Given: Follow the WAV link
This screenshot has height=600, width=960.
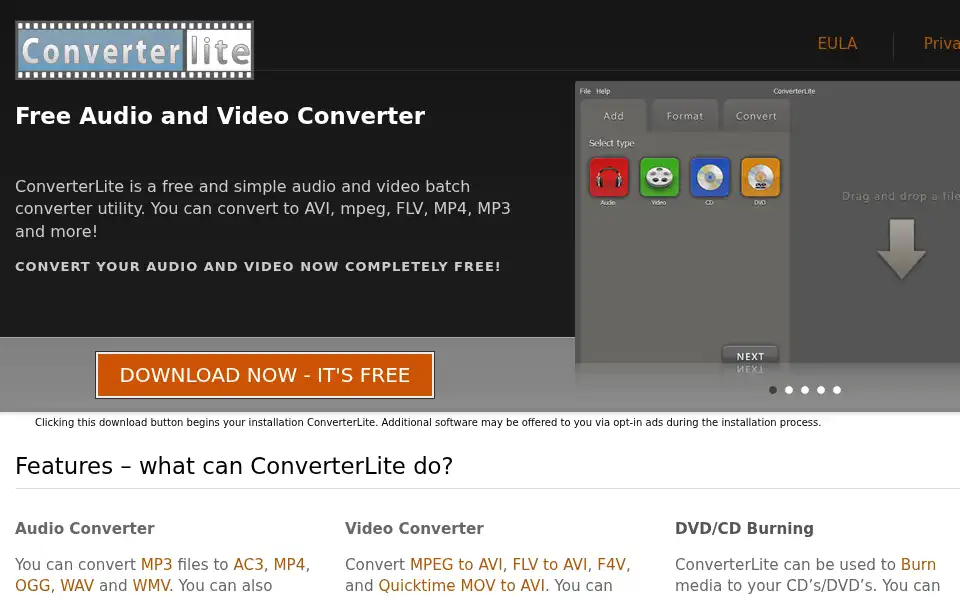Looking at the screenshot, I should tap(77, 585).
